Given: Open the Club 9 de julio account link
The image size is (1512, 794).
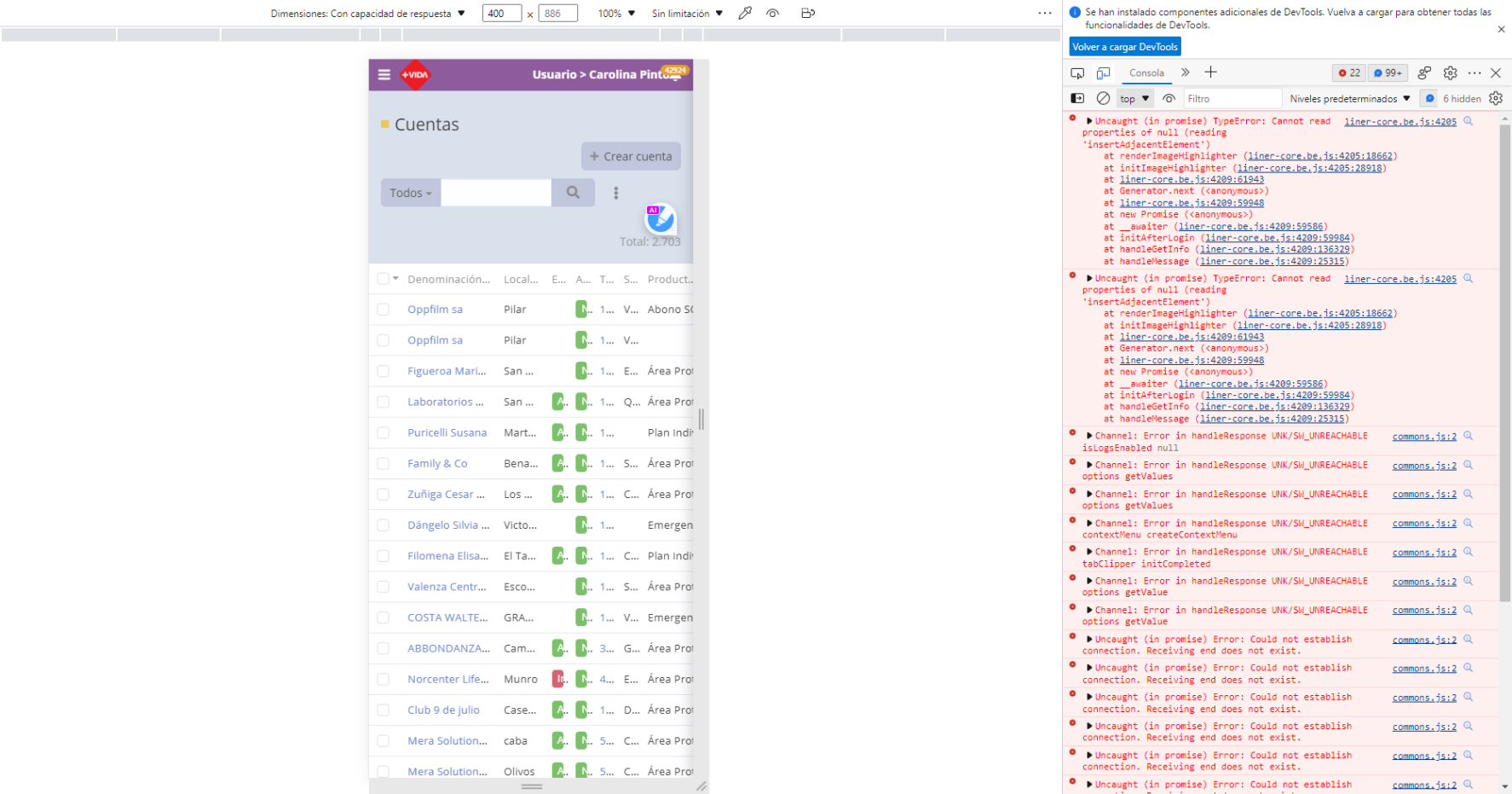Looking at the screenshot, I should (x=443, y=710).
